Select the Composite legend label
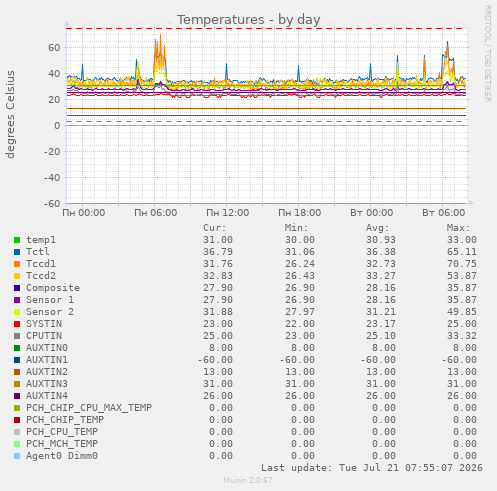 pos(53,288)
